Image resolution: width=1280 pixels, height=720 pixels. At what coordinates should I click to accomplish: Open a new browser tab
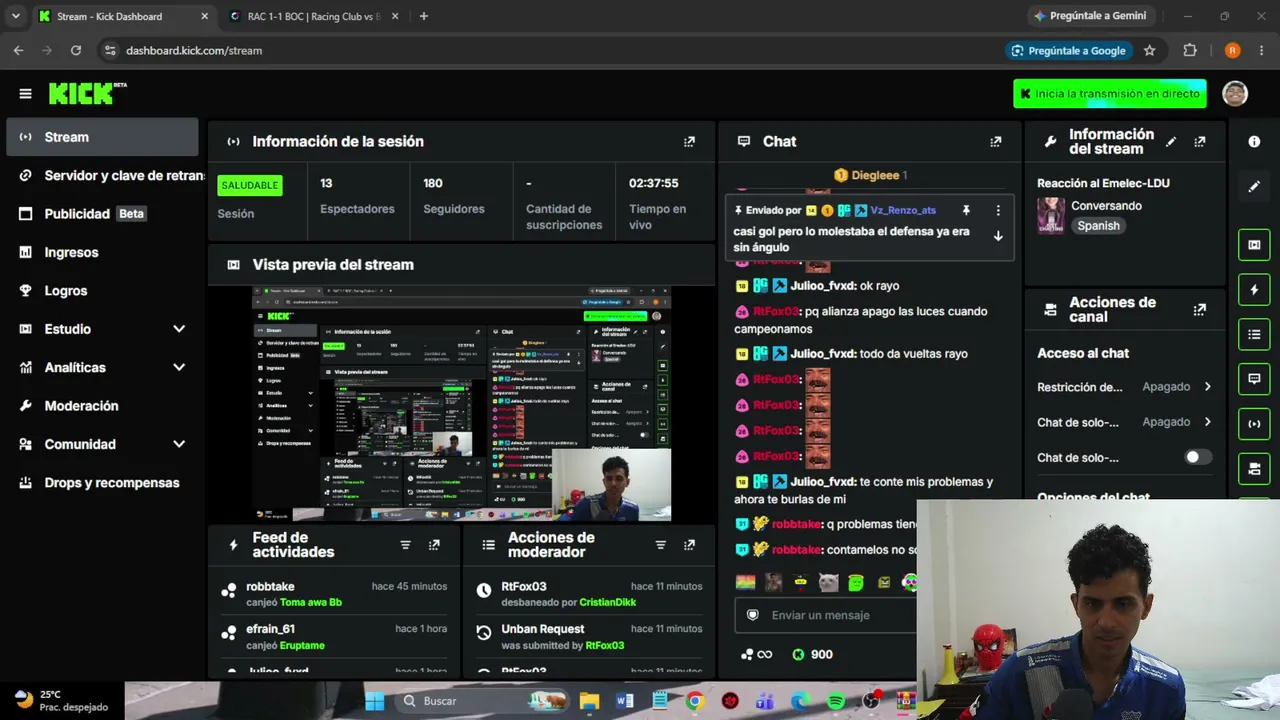424,16
